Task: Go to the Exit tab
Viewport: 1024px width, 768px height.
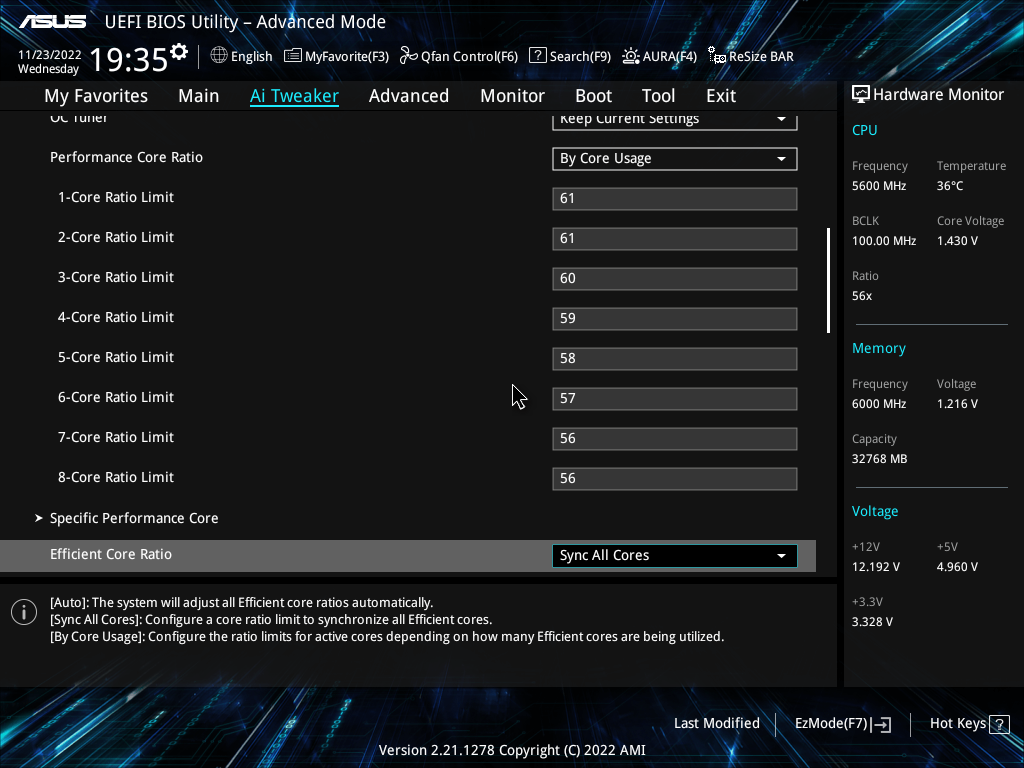Action: pos(721,96)
